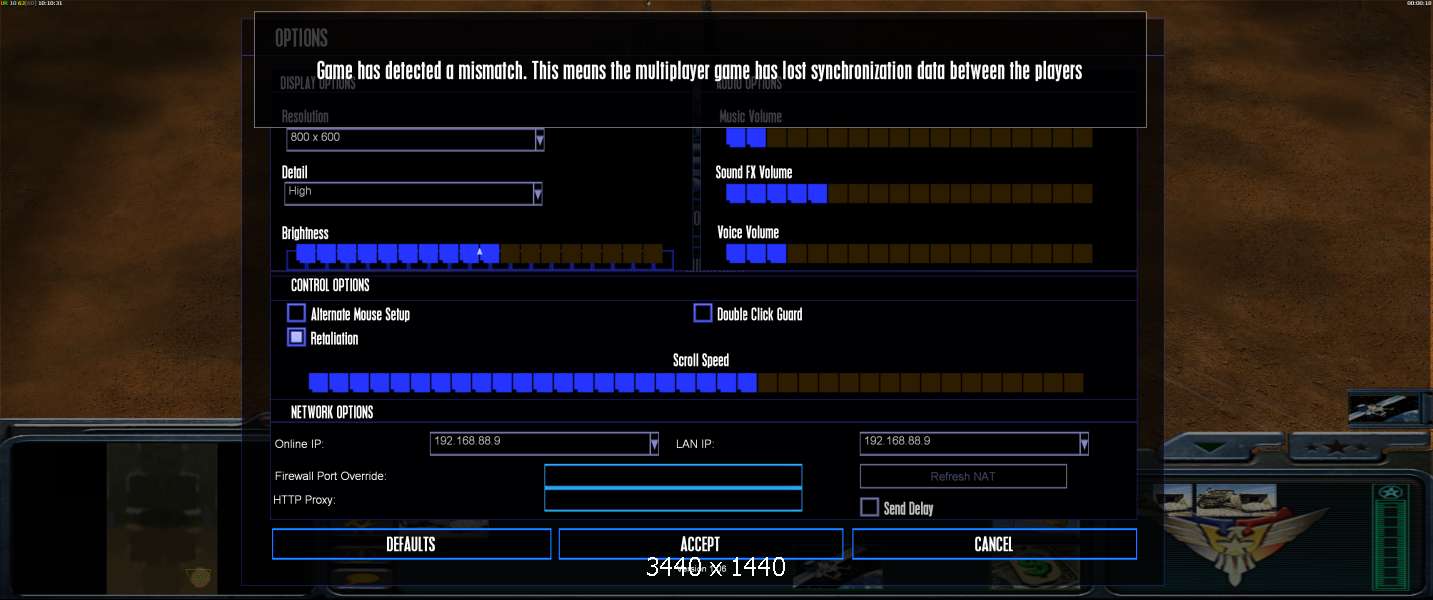Open the general's three-star promotion button
The height and width of the screenshot is (600, 1433).
(1334, 446)
